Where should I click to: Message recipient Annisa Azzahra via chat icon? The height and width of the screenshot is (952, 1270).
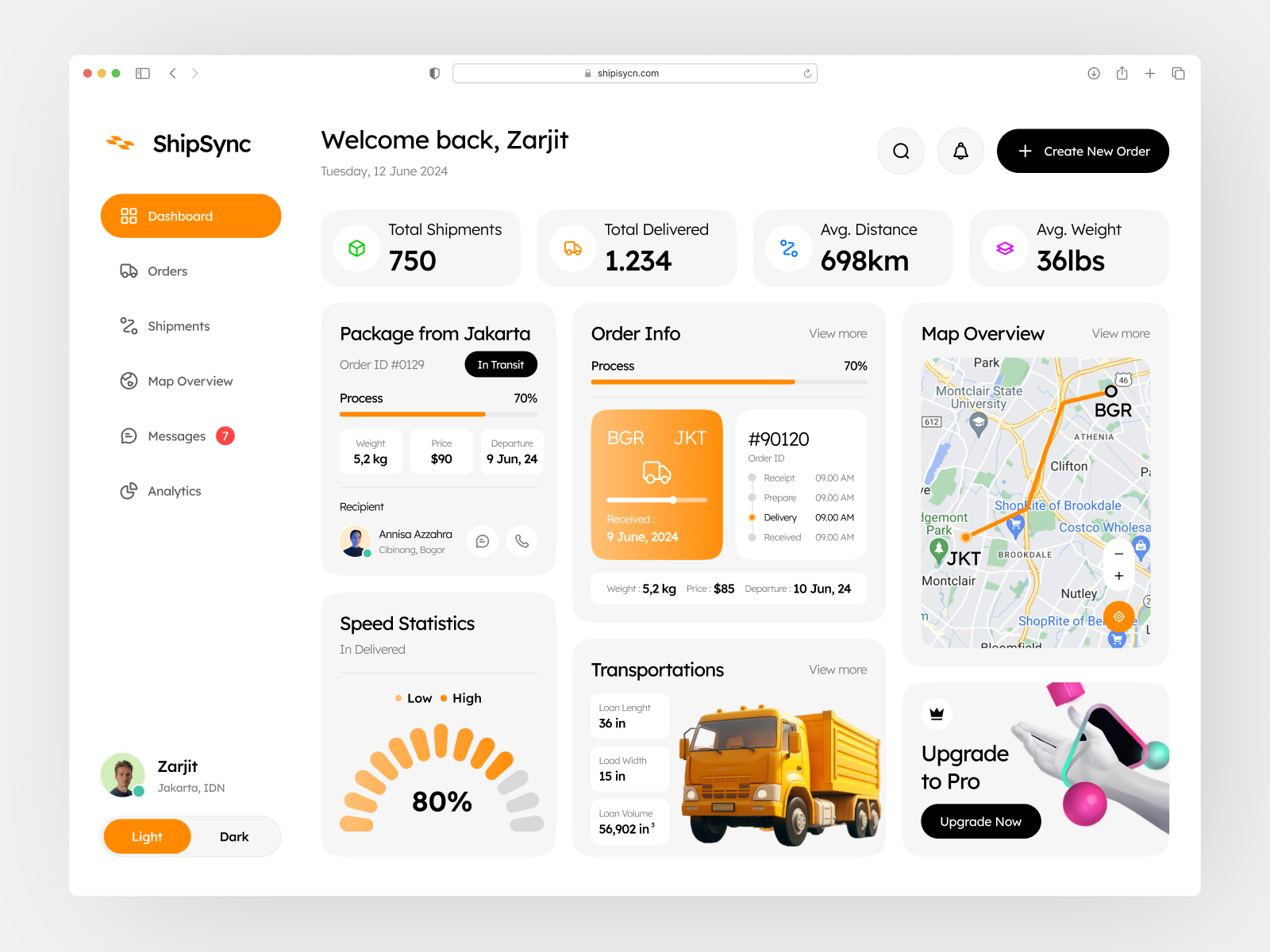click(483, 541)
